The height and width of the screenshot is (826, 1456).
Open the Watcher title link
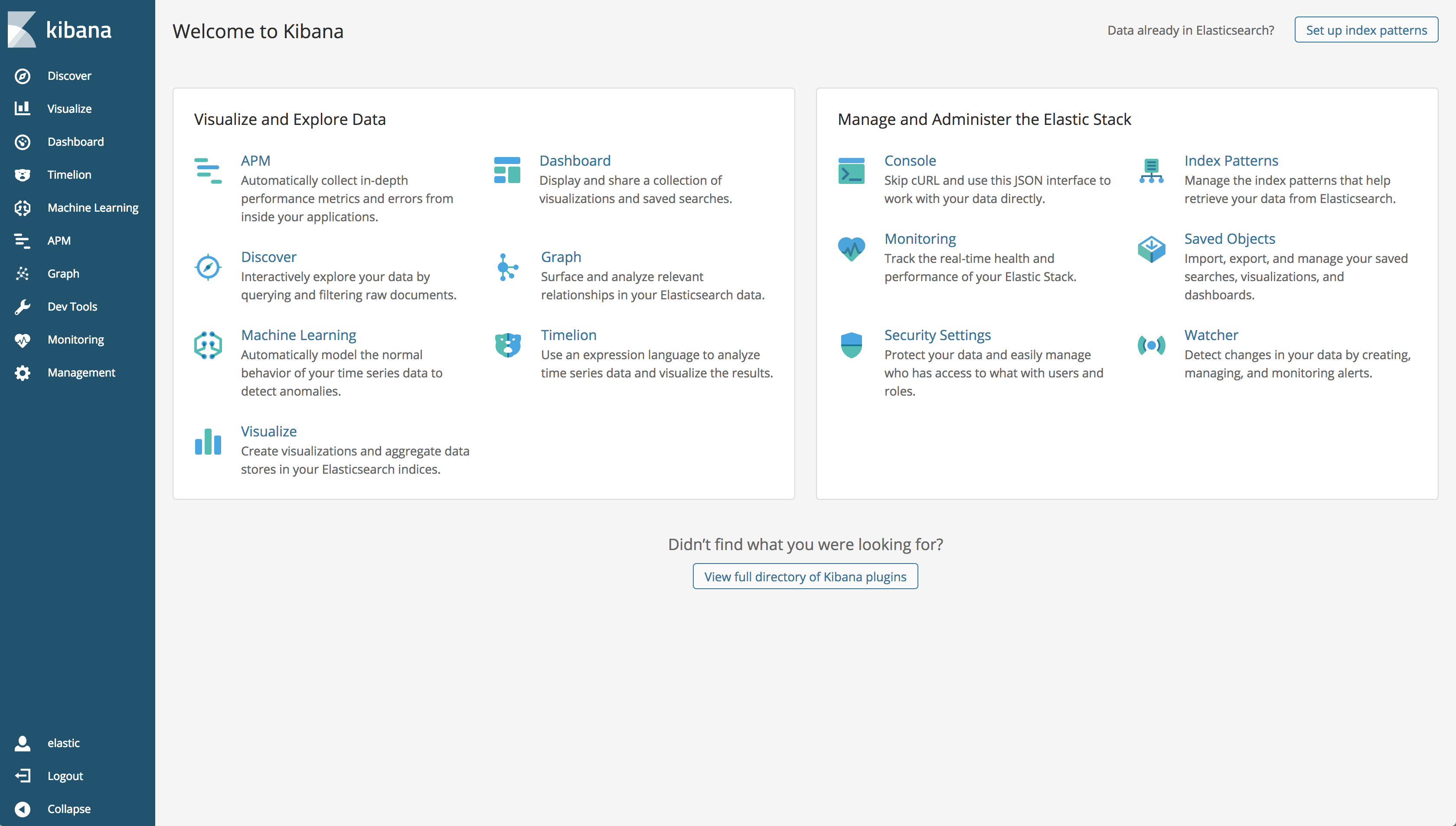pyautogui.click(x=1211, y=335)
